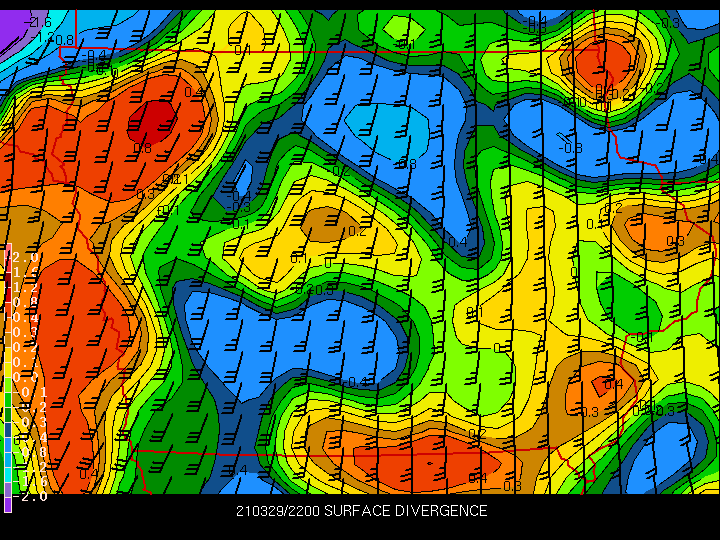Click the 0.4 label inside the lower-right orange region
The height and width of the screenshot is (540, 720).
[614, 384]
